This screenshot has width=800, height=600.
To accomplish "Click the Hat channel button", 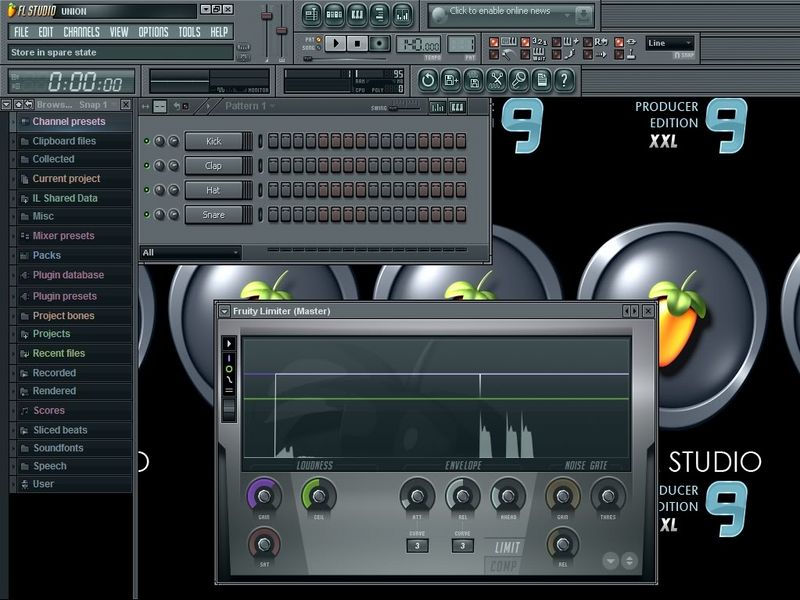I will pyautogui.click(x=214, y=190).
